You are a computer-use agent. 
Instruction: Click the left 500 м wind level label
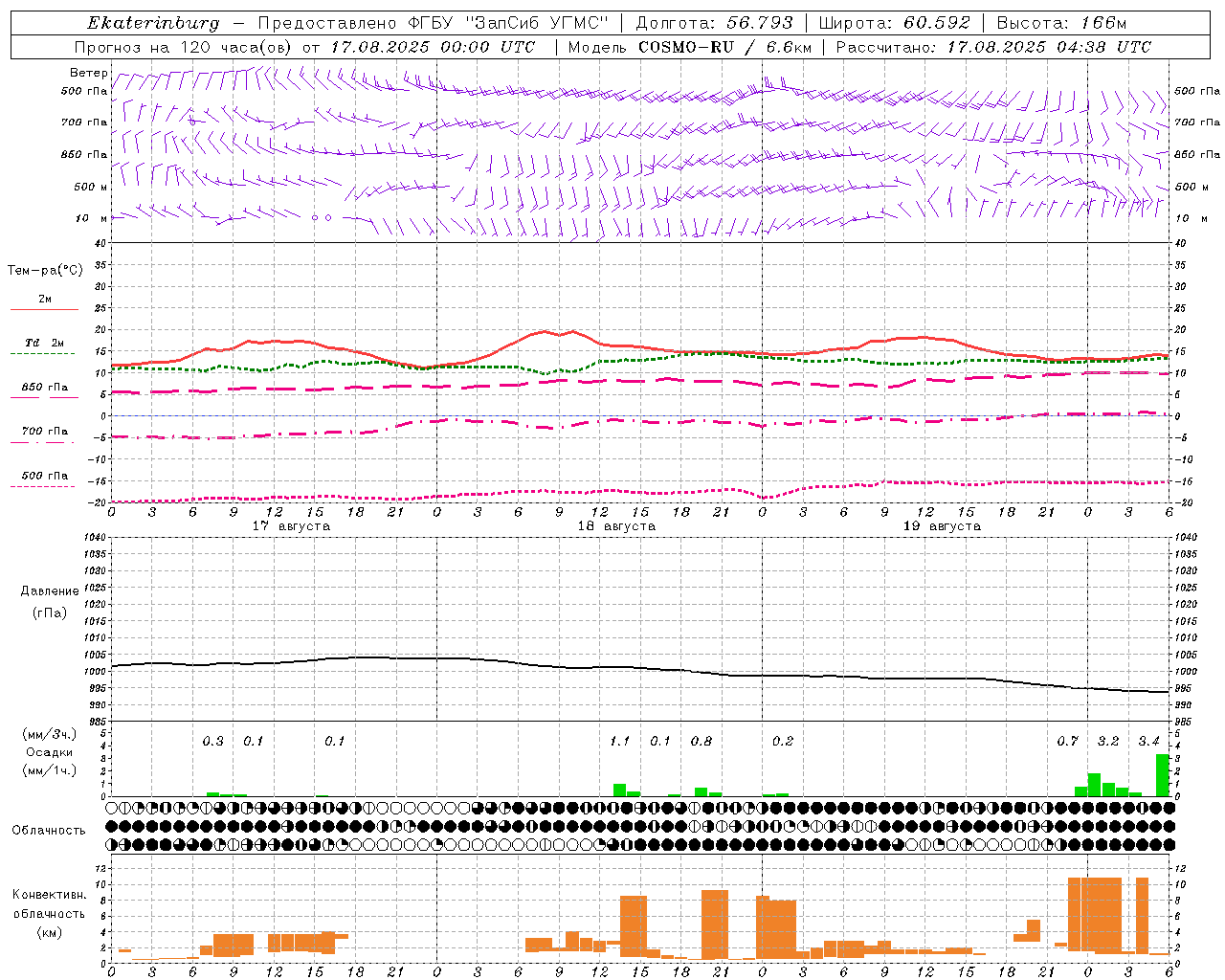tap(91, 187)
